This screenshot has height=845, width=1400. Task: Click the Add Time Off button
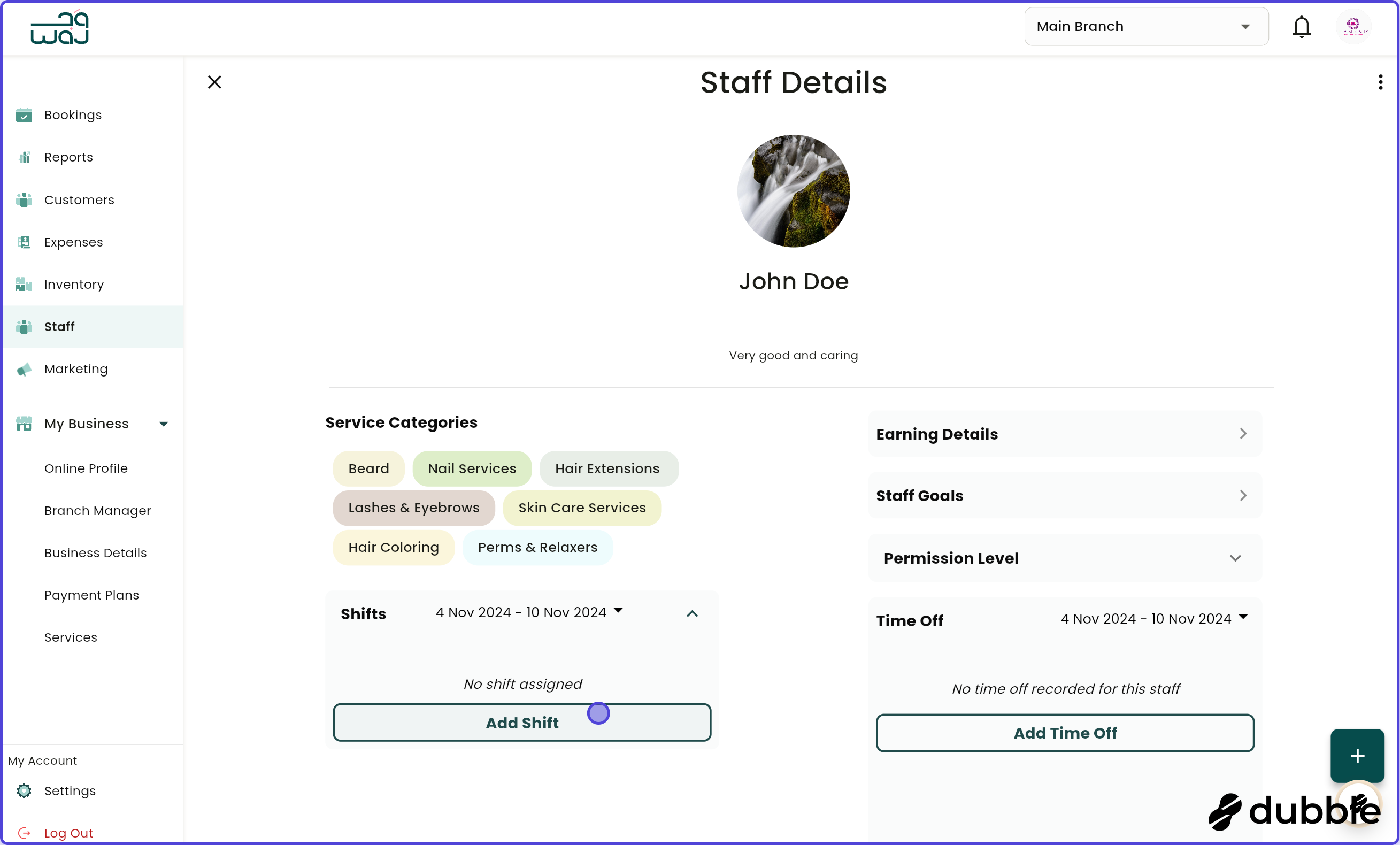click(x=1064, y=733)
